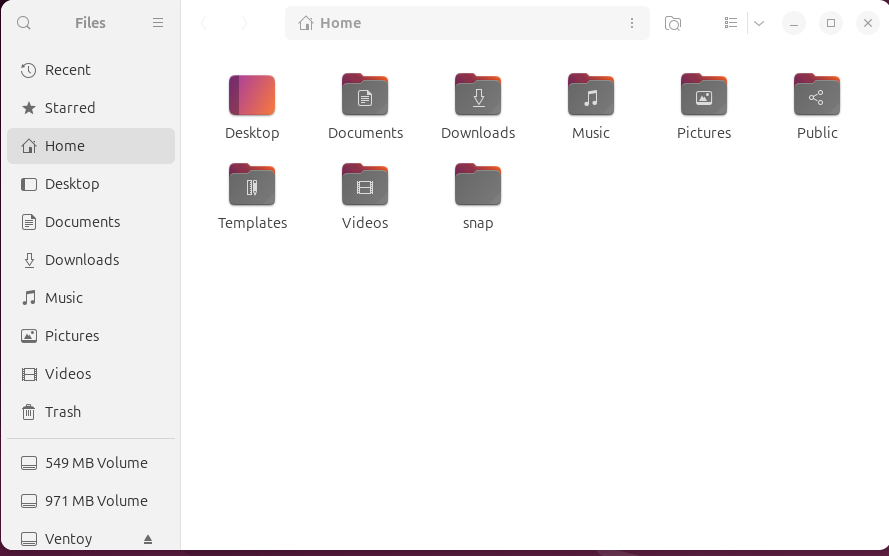The image size is (889, 556).
Task: Open the Public shared folder
Action: coord(817,96)
